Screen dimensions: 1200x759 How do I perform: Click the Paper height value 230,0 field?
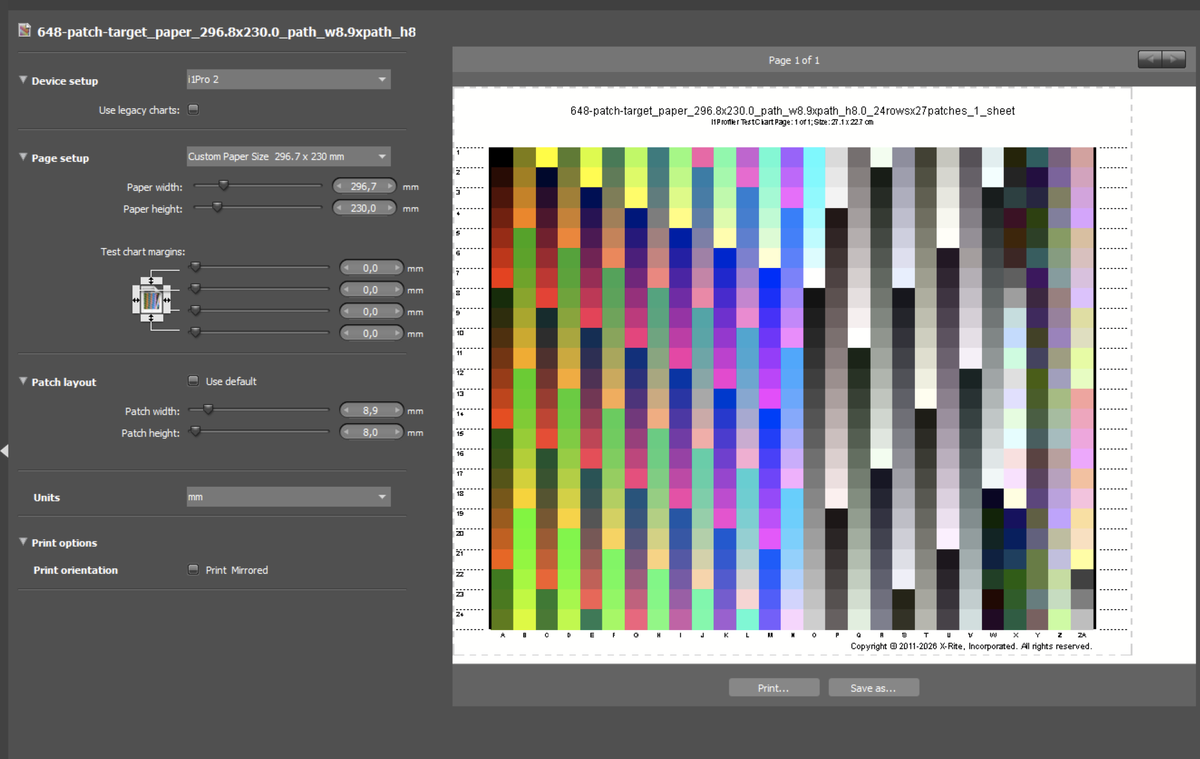click(x=363, y=208)
